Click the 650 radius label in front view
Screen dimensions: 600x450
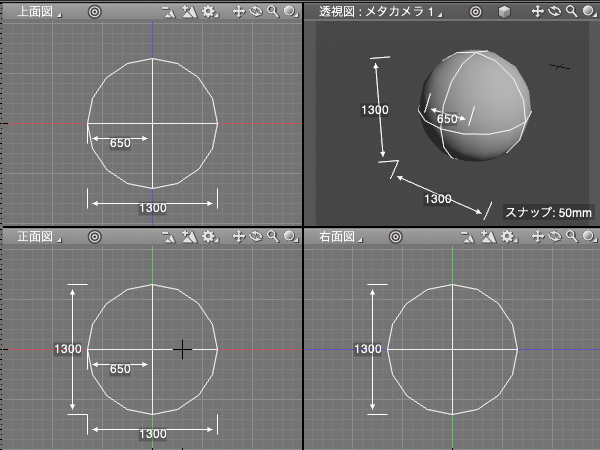(x=119, y=369)
